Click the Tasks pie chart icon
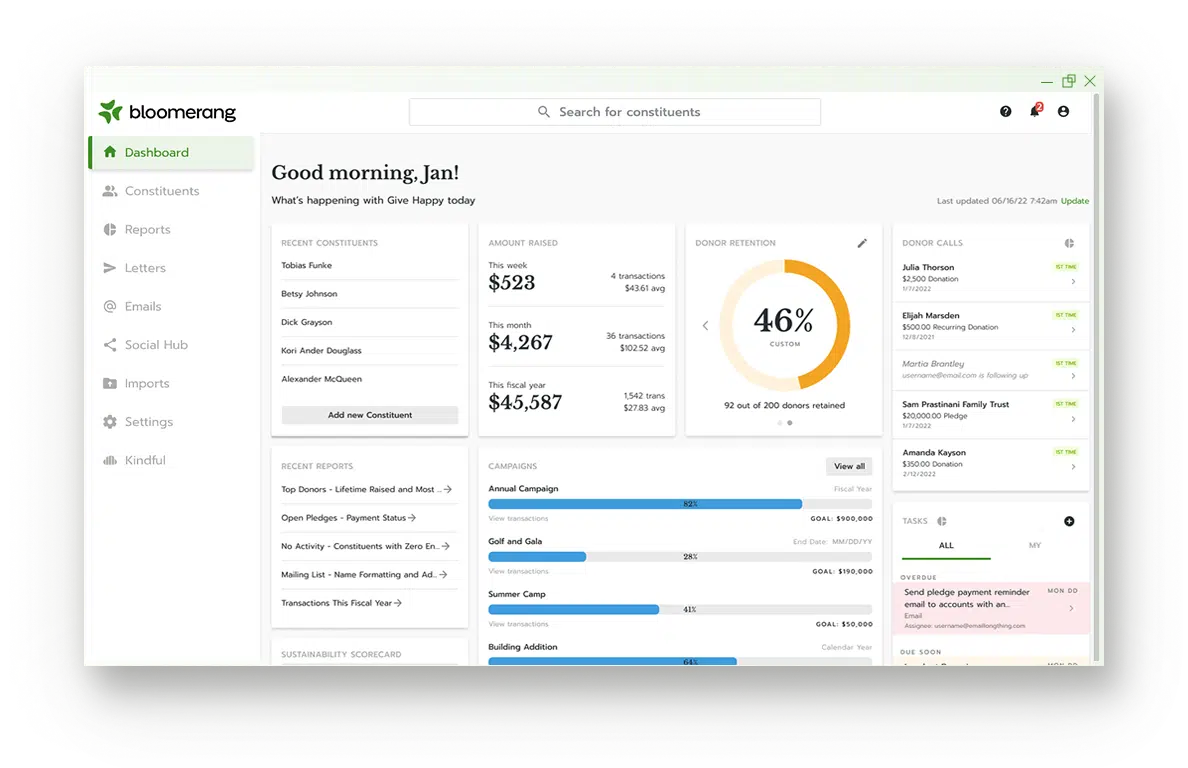Image resolution: width=1188 pixels, height=768 pixels. coord(942,521)
